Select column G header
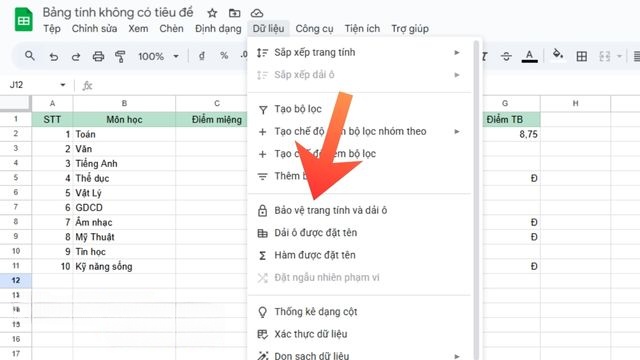640x360 pixels. 505,103
